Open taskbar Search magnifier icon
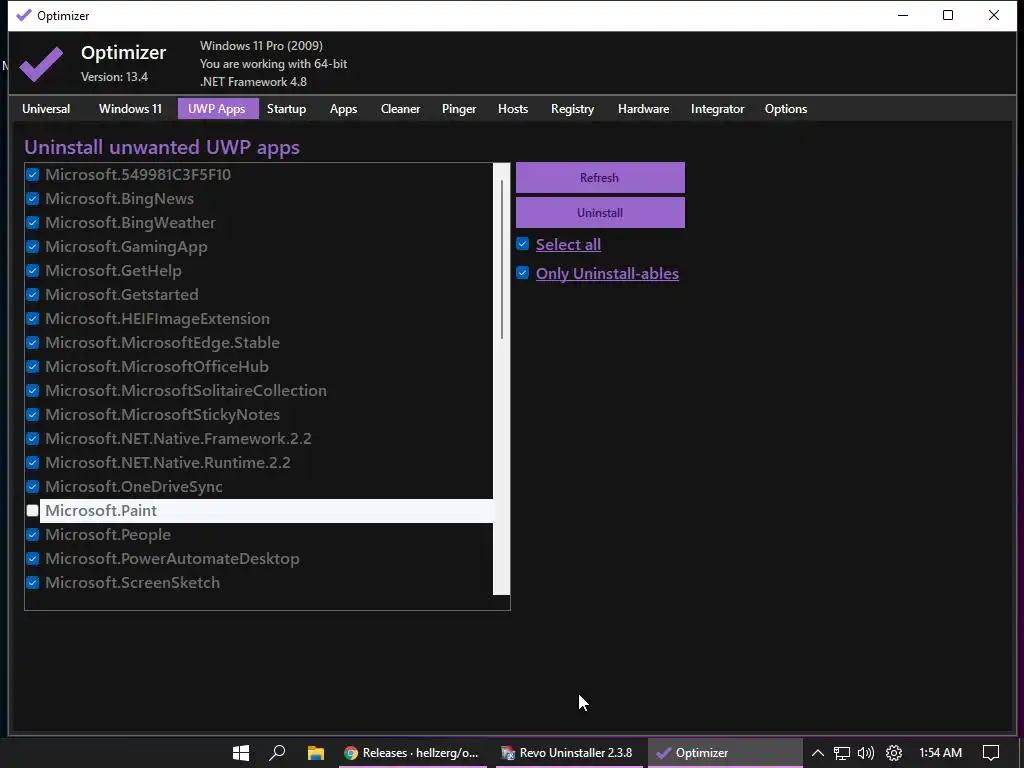 point(277,752)
